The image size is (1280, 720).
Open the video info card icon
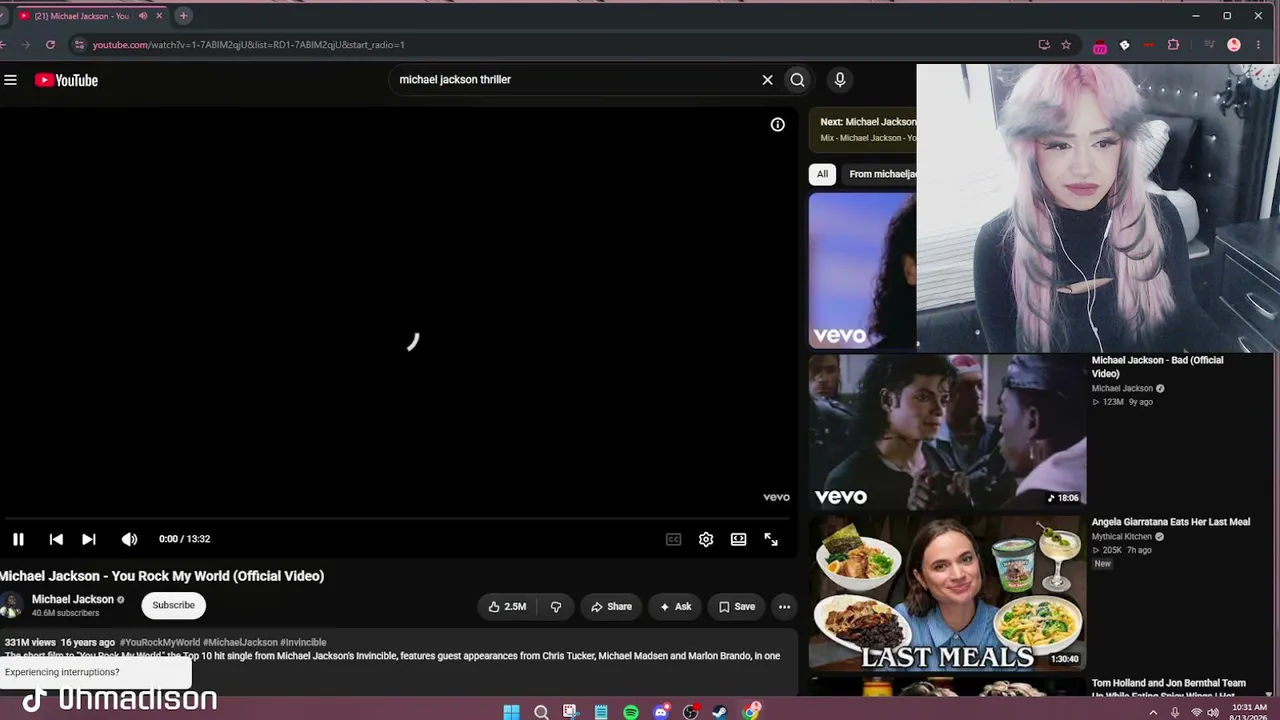click(x=777, y=125)
